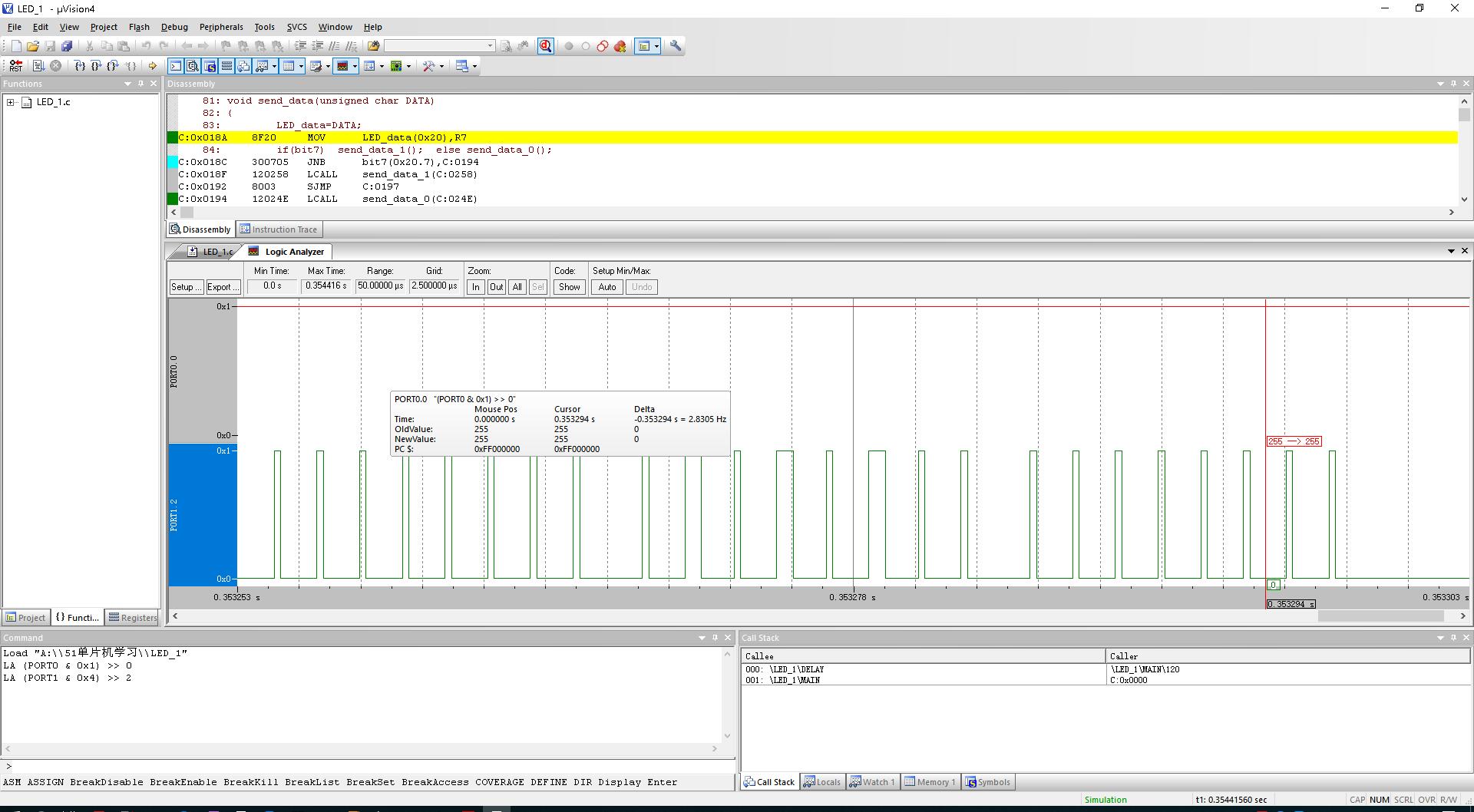
Task: Click the Insert/Remove Breakpoint red dot
Action: tap(569, 46)
